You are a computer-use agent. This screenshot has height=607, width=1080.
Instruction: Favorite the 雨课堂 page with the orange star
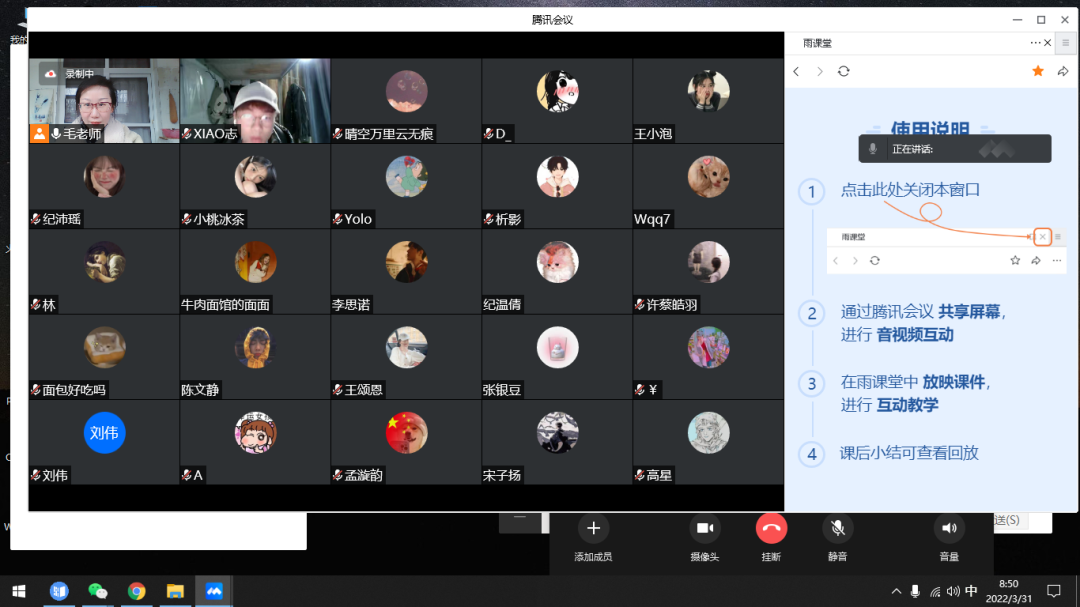(1038, 71)
